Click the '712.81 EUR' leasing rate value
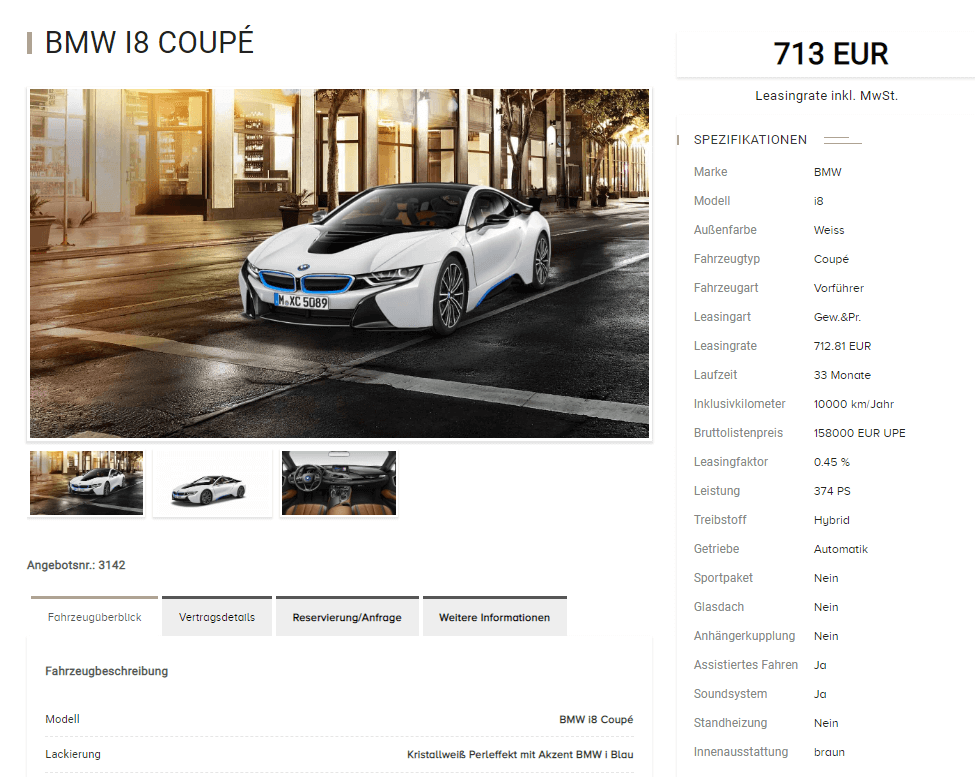The width and height of the screenshot is (975, 777). pos(843,346)
